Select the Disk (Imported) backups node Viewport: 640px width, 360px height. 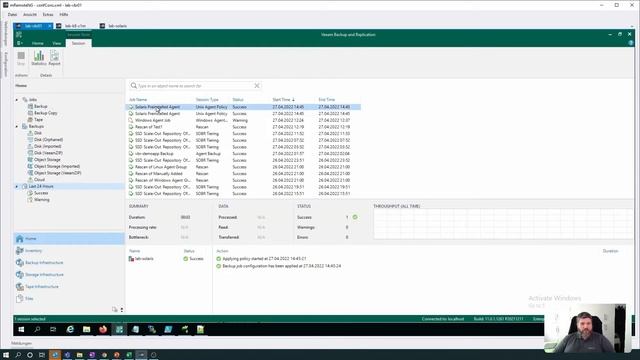[47, 146]
